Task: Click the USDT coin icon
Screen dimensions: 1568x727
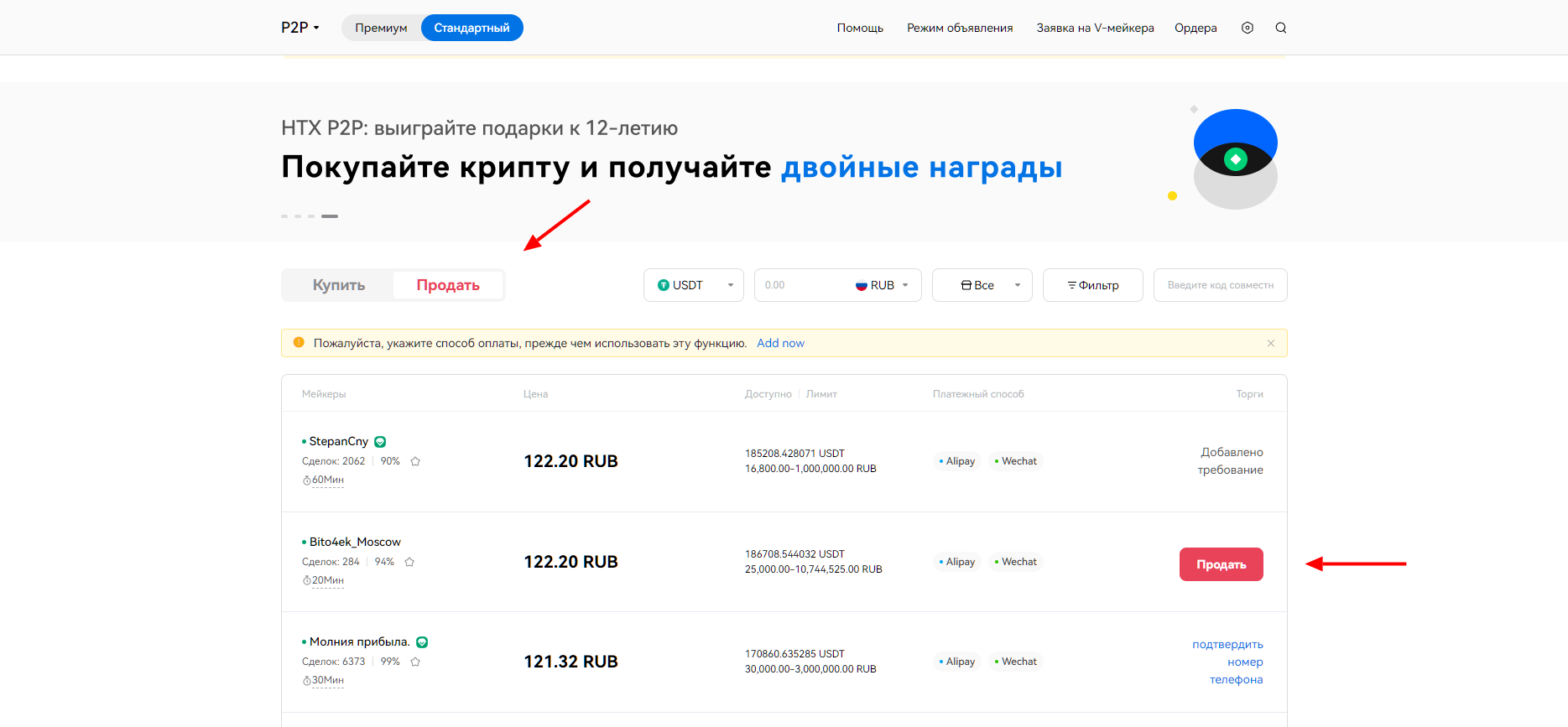Action: 664,285
